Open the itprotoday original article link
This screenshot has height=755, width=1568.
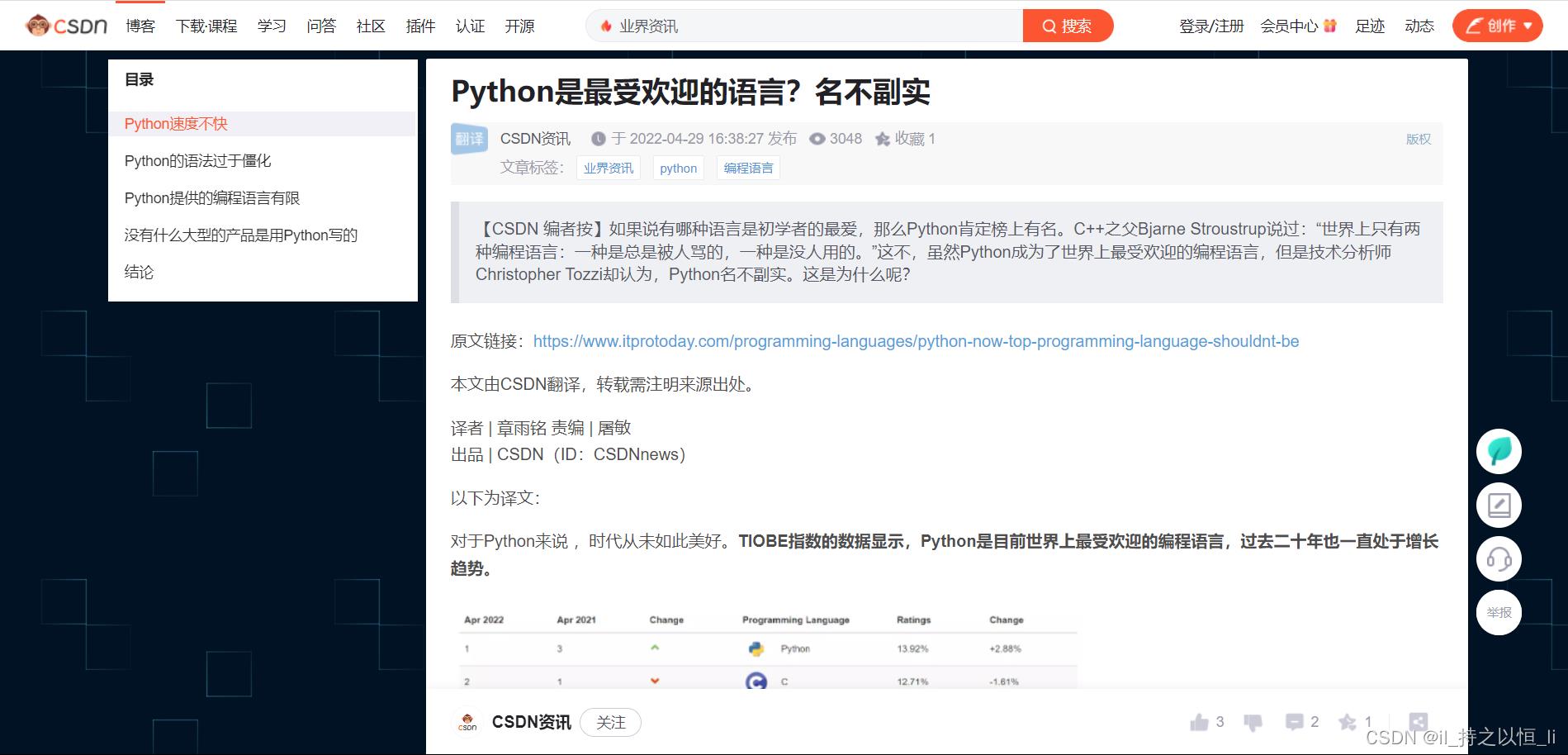pyautogui.click(x=916, y=341)
